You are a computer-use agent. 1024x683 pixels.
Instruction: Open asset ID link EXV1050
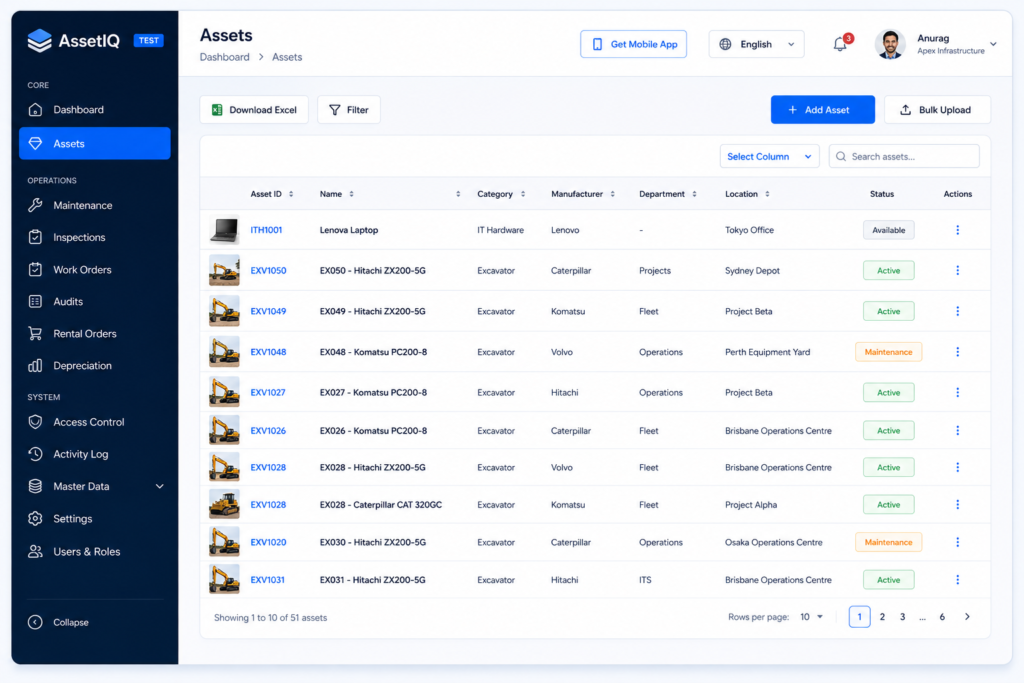(268, 270)
